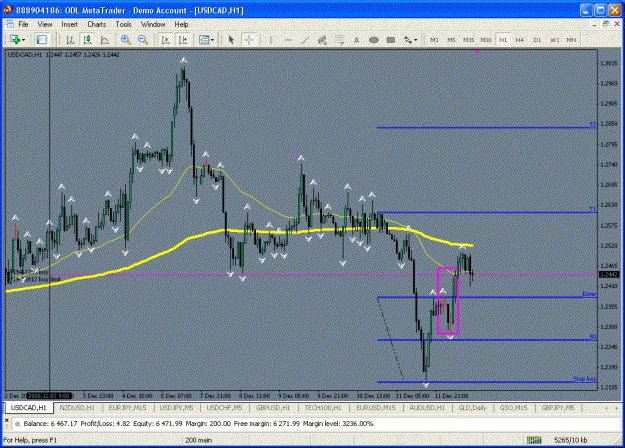The height and width of the screenshot is (448, 625).
Task: Click the chart tabs scroll-left arrow
Action: [x=606, y=408]
